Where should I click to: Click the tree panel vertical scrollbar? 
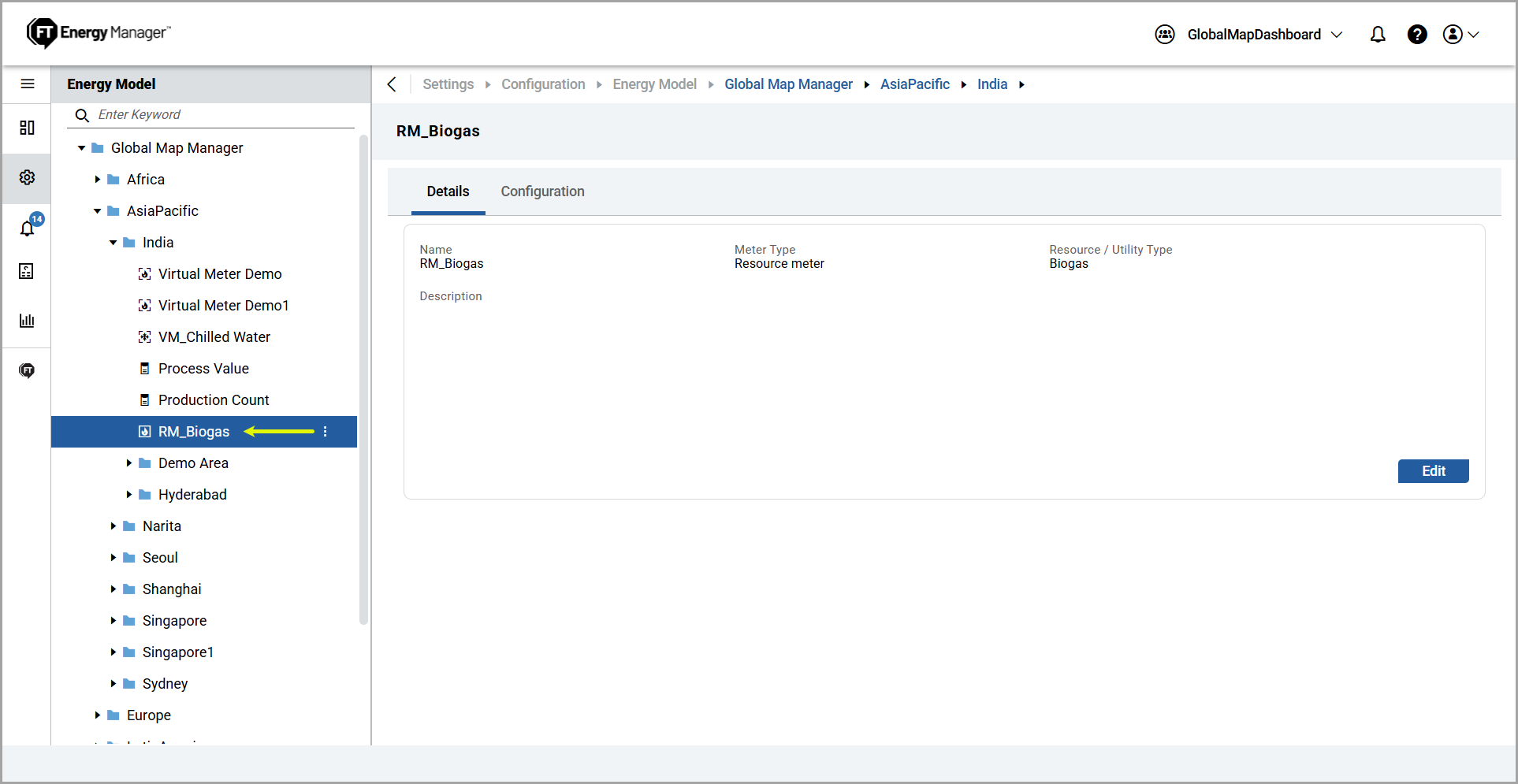(363, 380)
